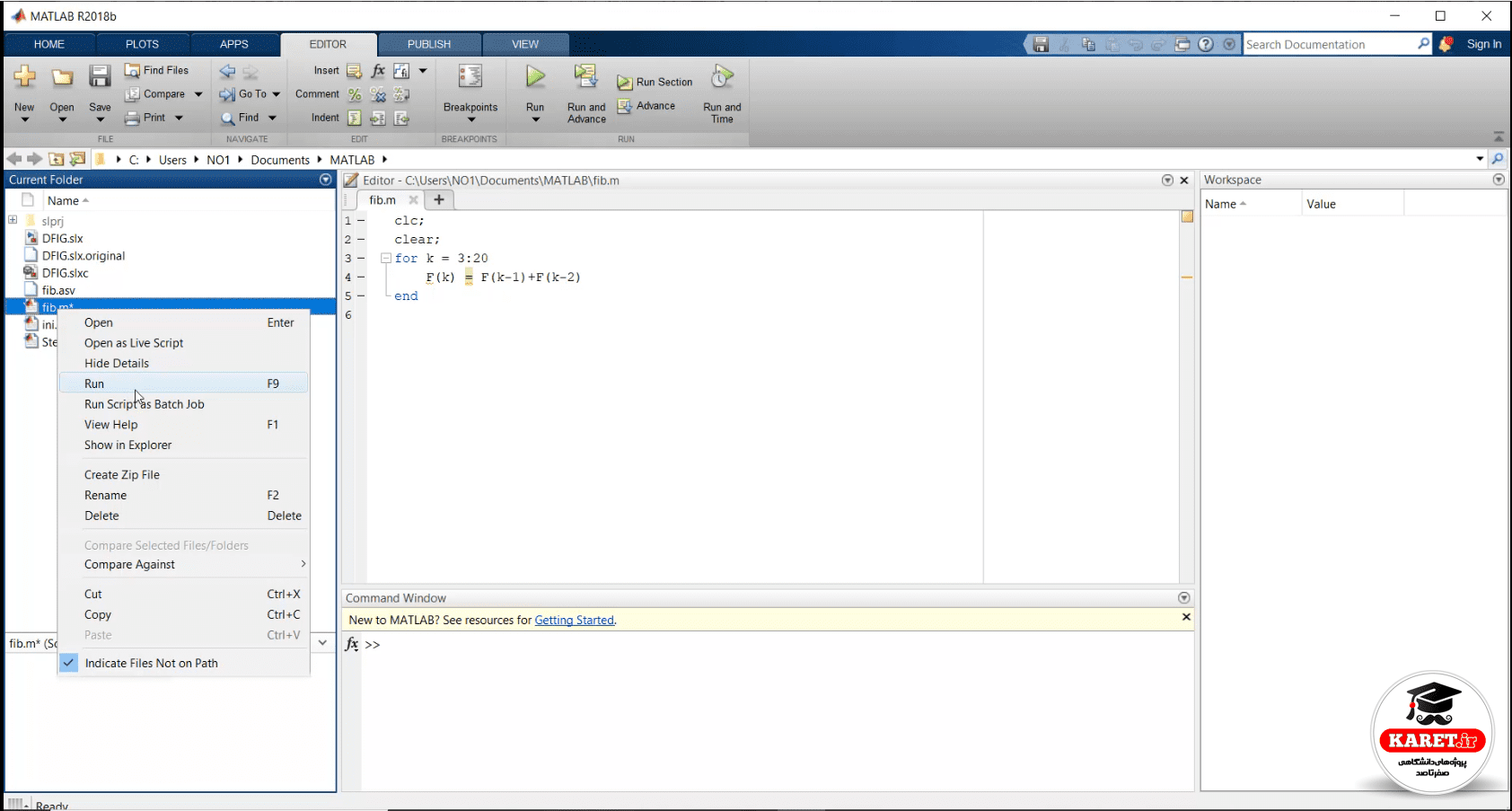The width and height of the screenshot is (1512, 811).
Task: Dismiss the New to MATLAB banner
Action: click(1186, 617)
